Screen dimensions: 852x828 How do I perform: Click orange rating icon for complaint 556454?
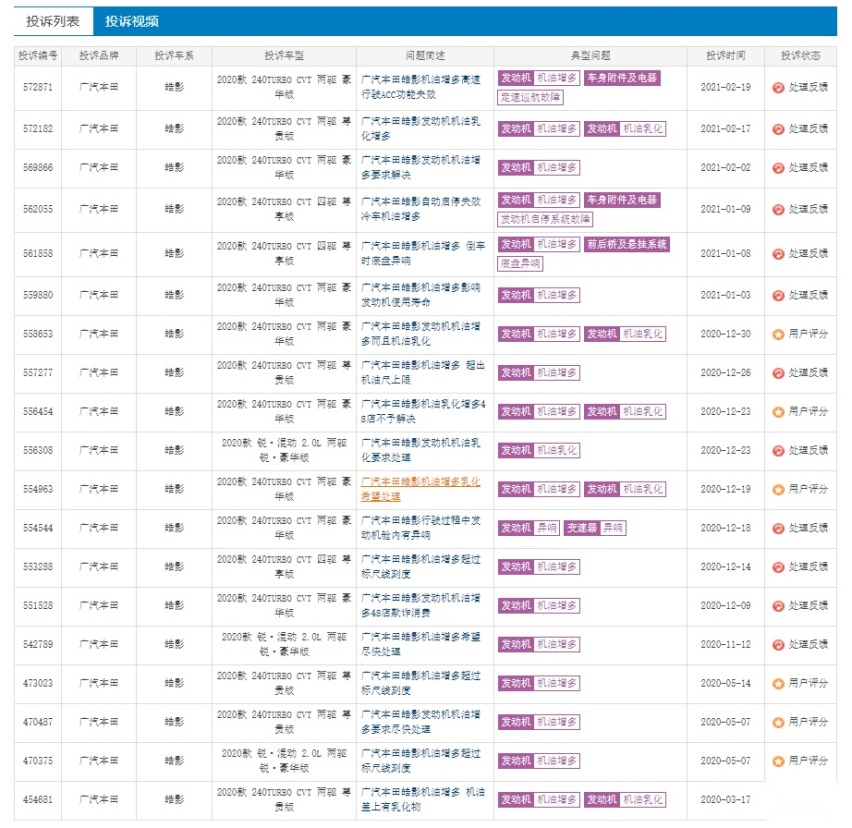pyautogui.click(x=778, y=412)
